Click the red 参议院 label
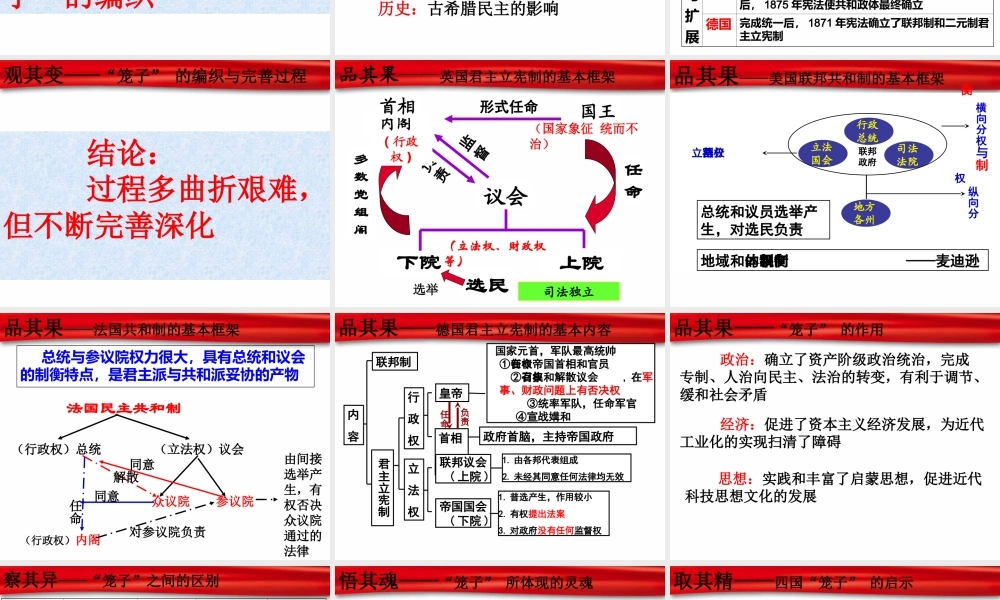 (235, 501)
